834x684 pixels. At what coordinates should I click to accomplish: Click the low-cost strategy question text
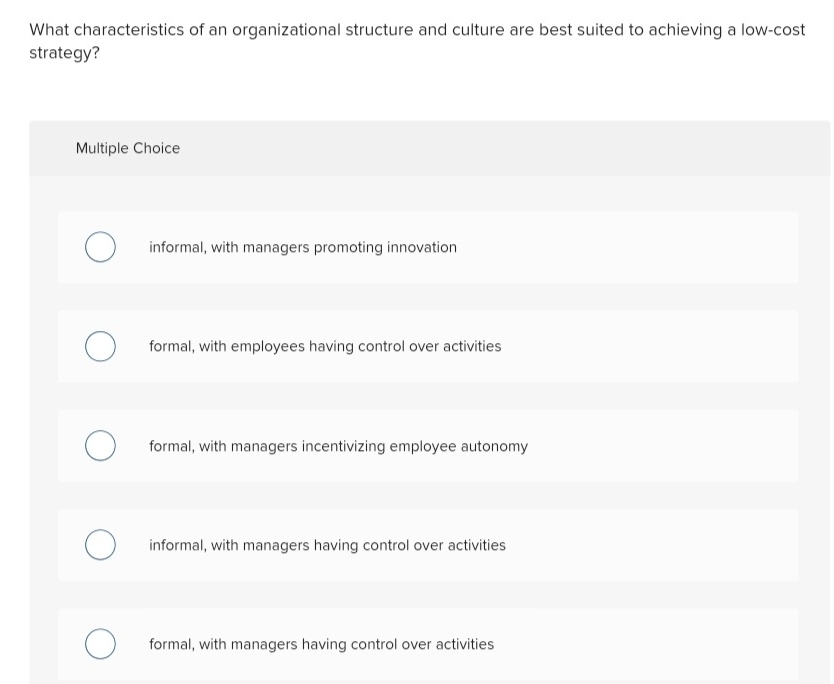(417, 30)
